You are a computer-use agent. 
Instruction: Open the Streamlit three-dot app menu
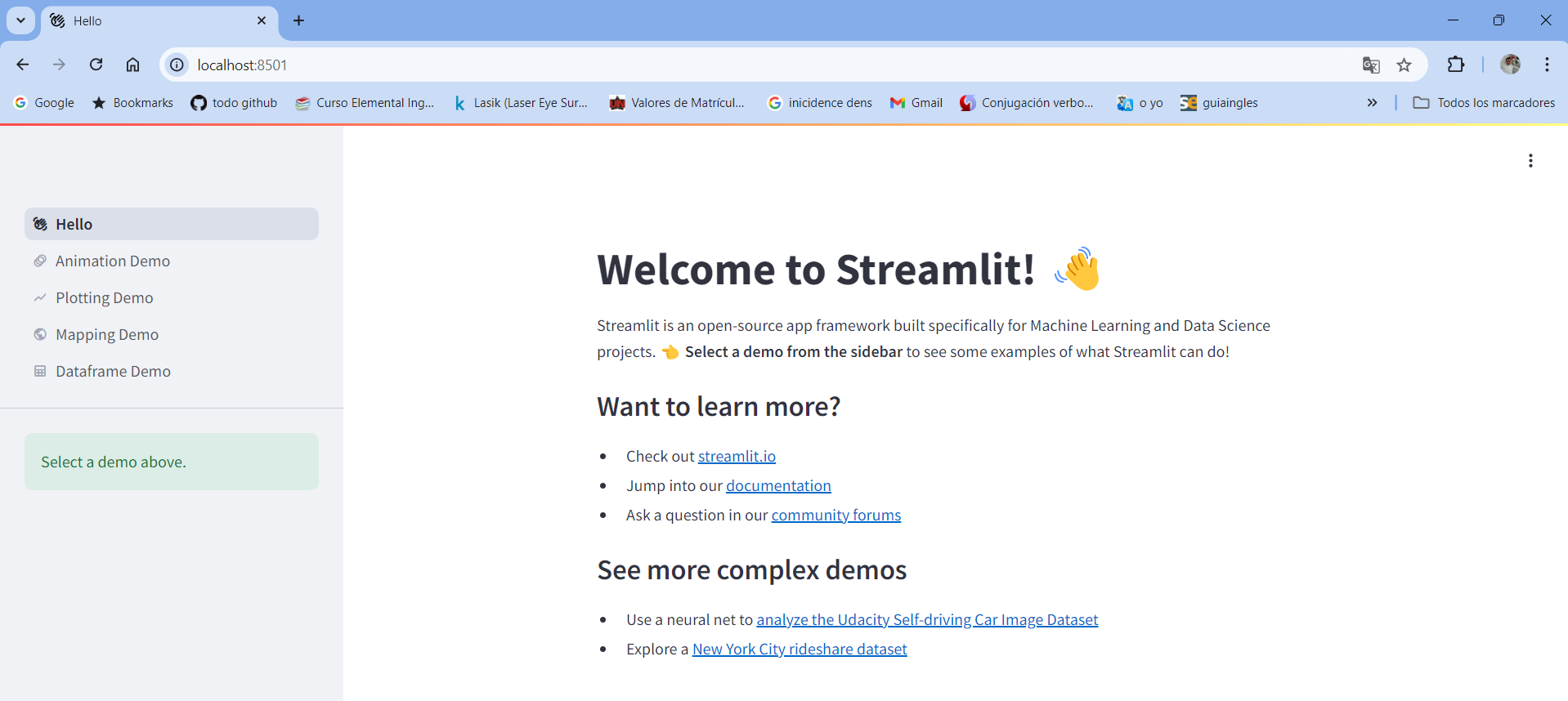[1530, 161]
